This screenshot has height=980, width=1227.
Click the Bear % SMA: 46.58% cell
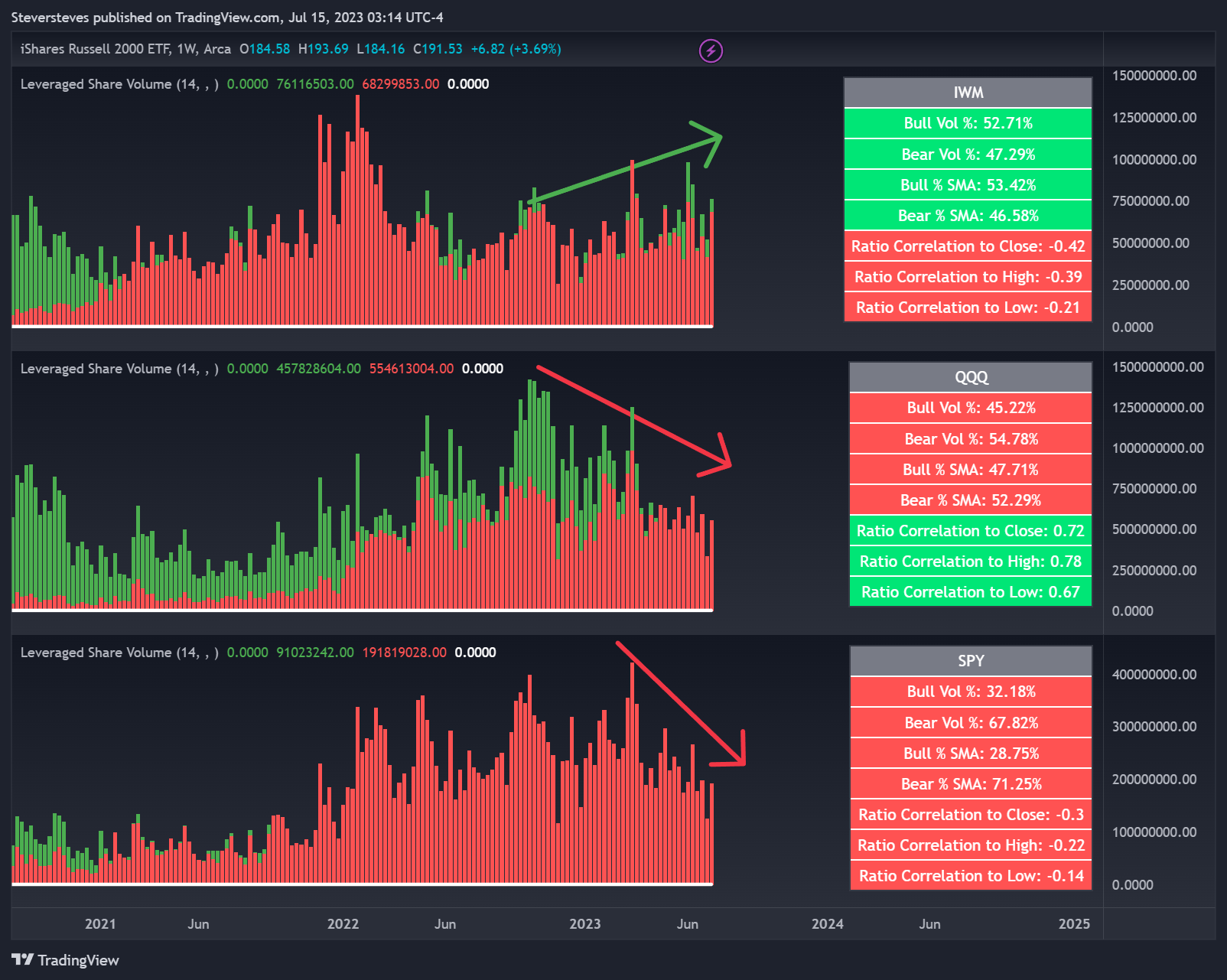pyautogui.click(x=968, y=216)
